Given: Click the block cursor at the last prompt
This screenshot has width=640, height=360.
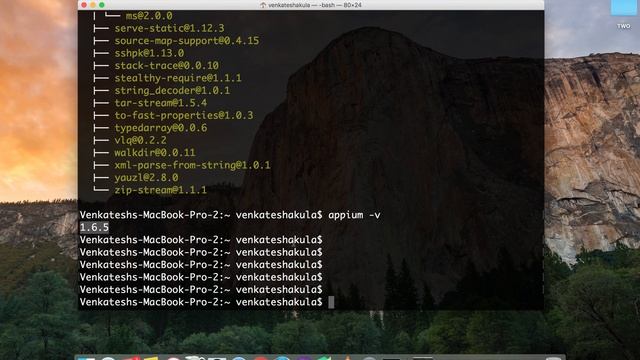Looking at the screenshot, I should click(331, 302).
